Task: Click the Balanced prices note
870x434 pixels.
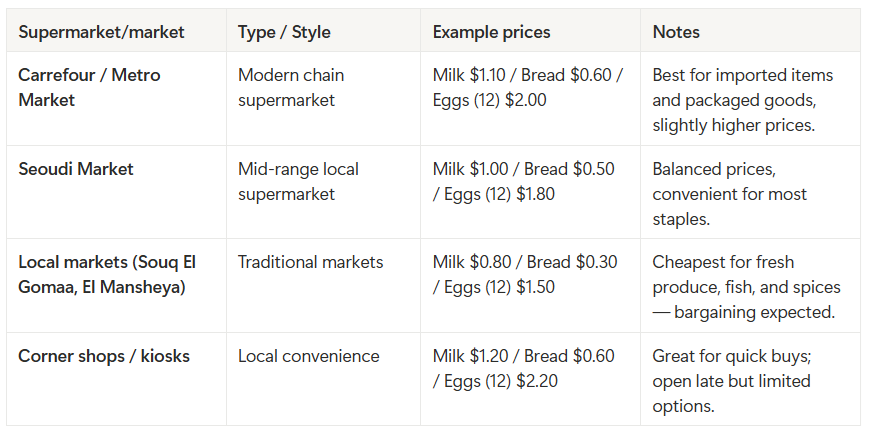Action: [729, 194]
